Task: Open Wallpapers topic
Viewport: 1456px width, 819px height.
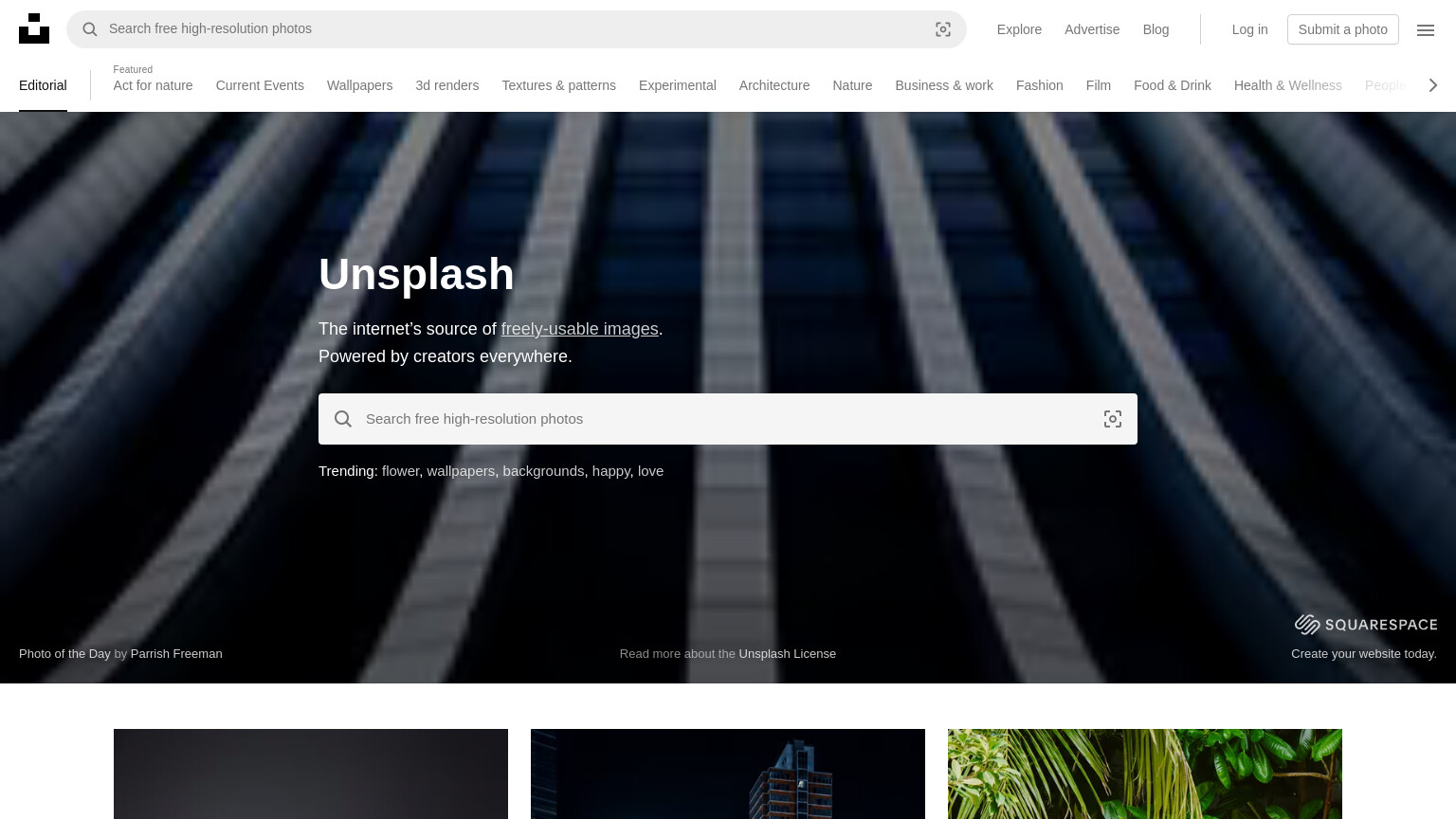Action: tap(359, 85)
